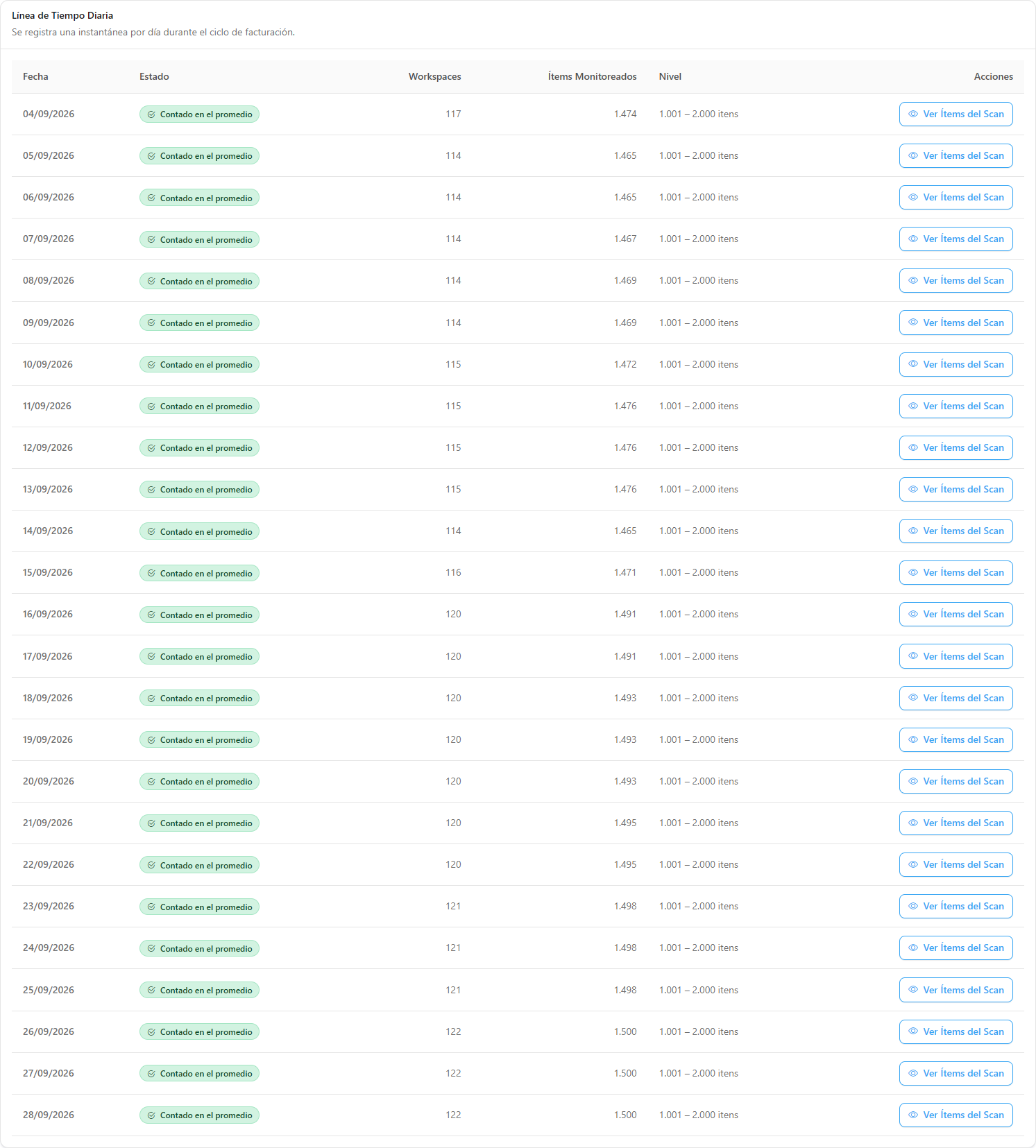
Task: Click eye icon in the 18/09/2026 row
Action: pos(913,698)
